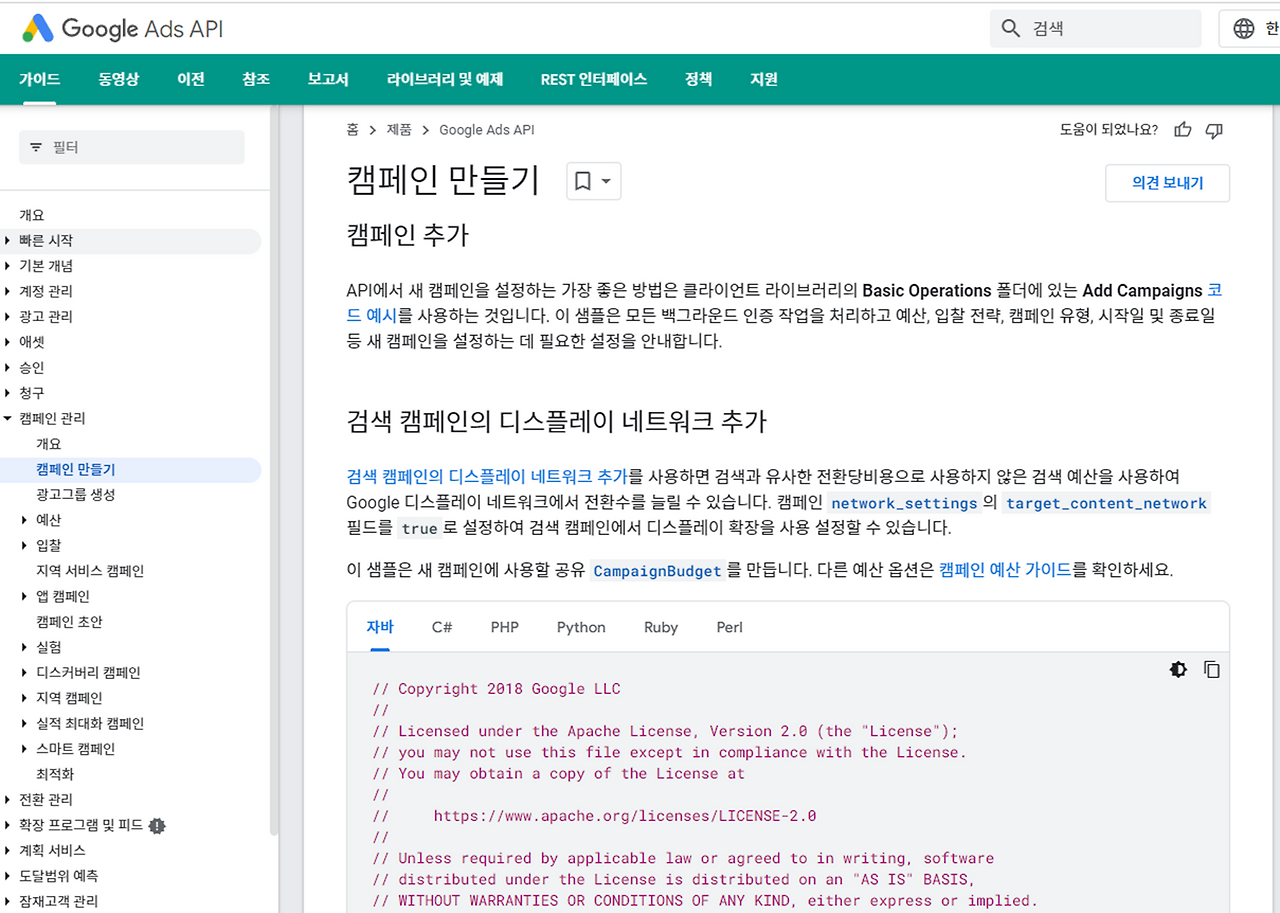Expand the 예산 subsection

click(25, 520)
